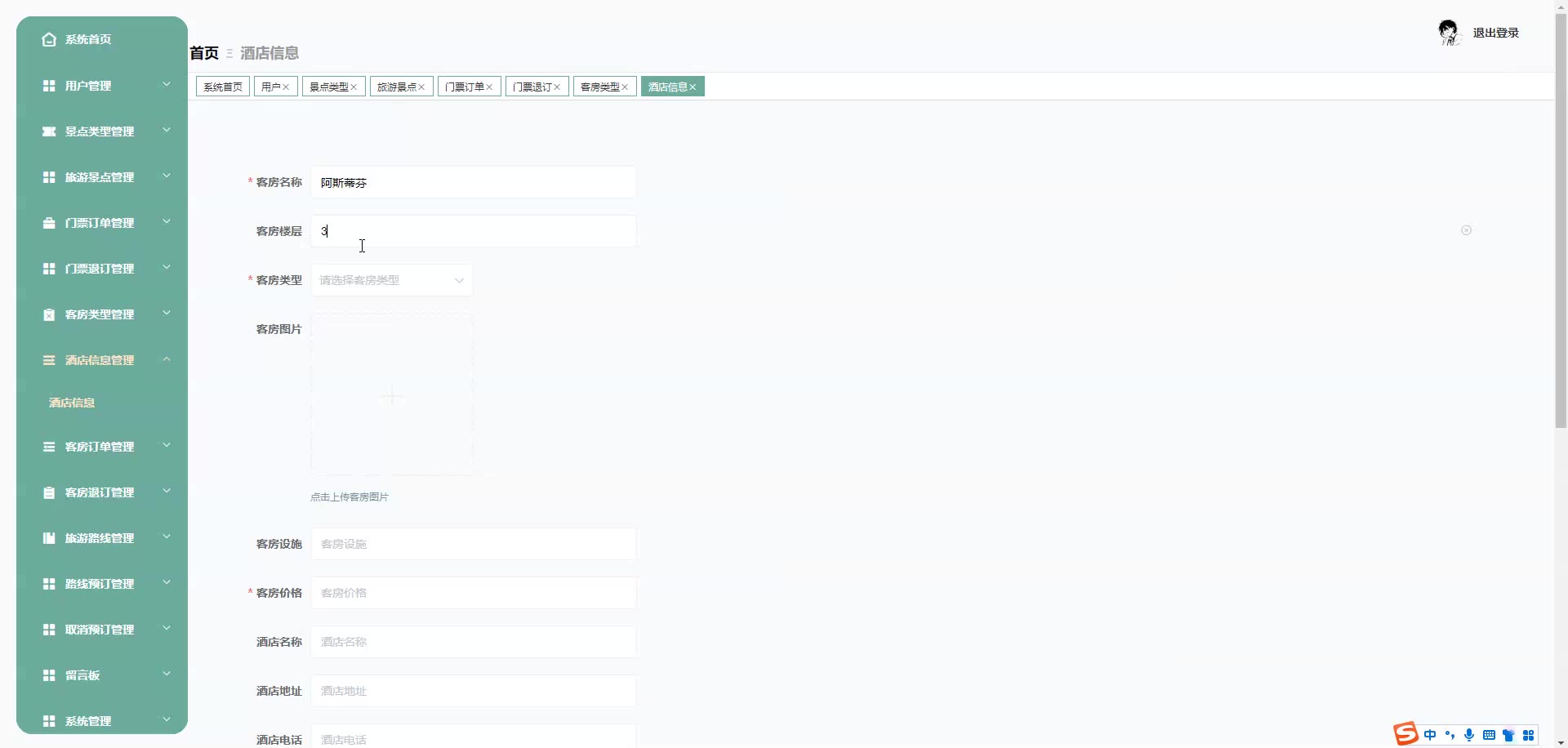Click the grid icon beside 用户管理
Image resolution: width=1568 pixels, height=748 pixels.
pos(49,86)
